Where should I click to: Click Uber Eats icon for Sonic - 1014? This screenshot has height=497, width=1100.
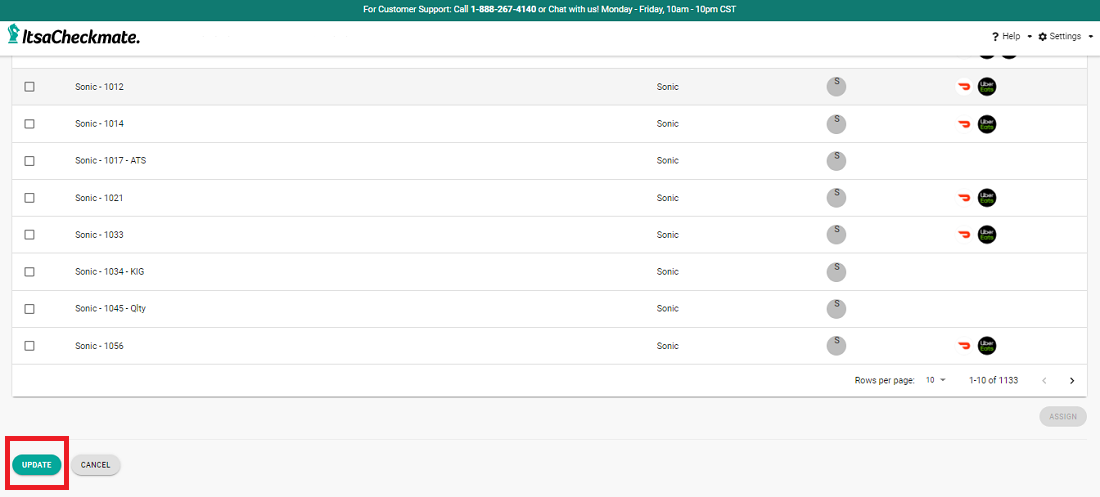987,124
